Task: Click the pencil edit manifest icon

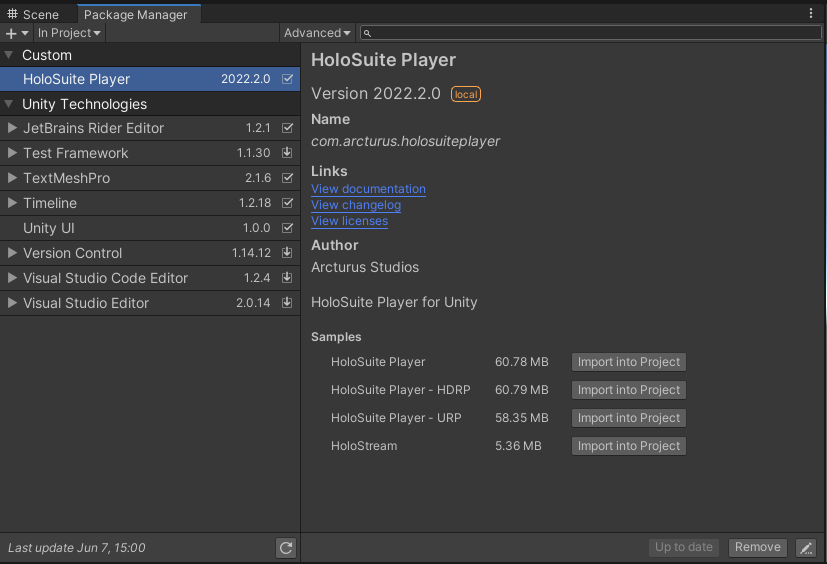Action: [805, 548]
